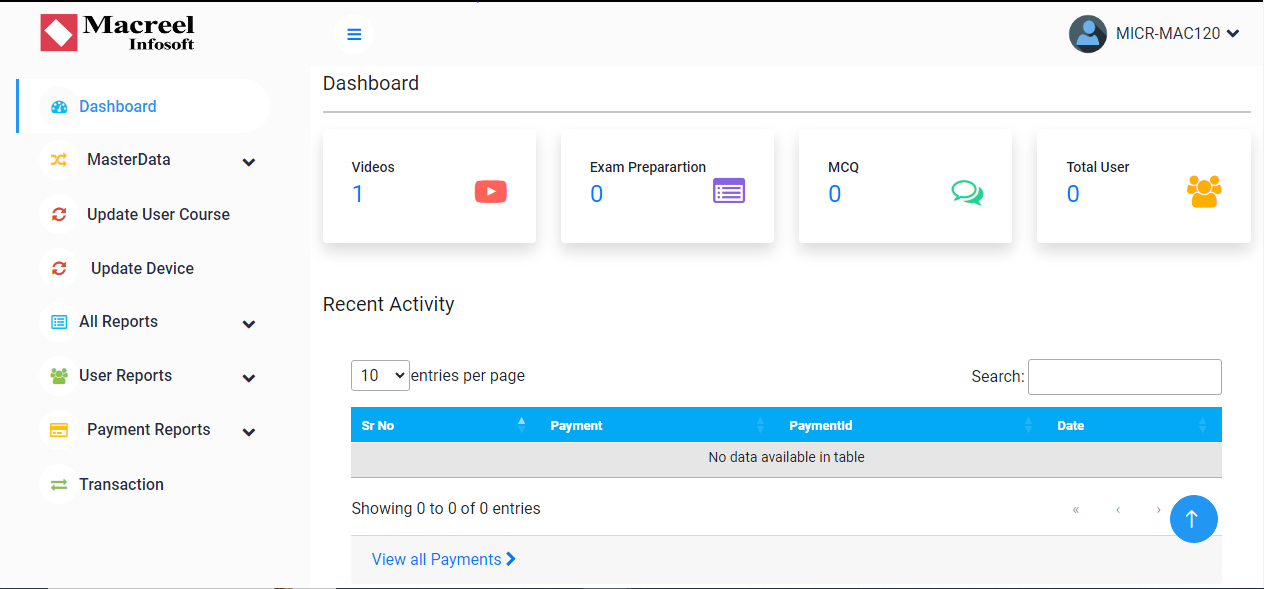Viewport: 1264px width, 589px height.
Task: Focus the Search input field
Action: (x=1125, y=377)
